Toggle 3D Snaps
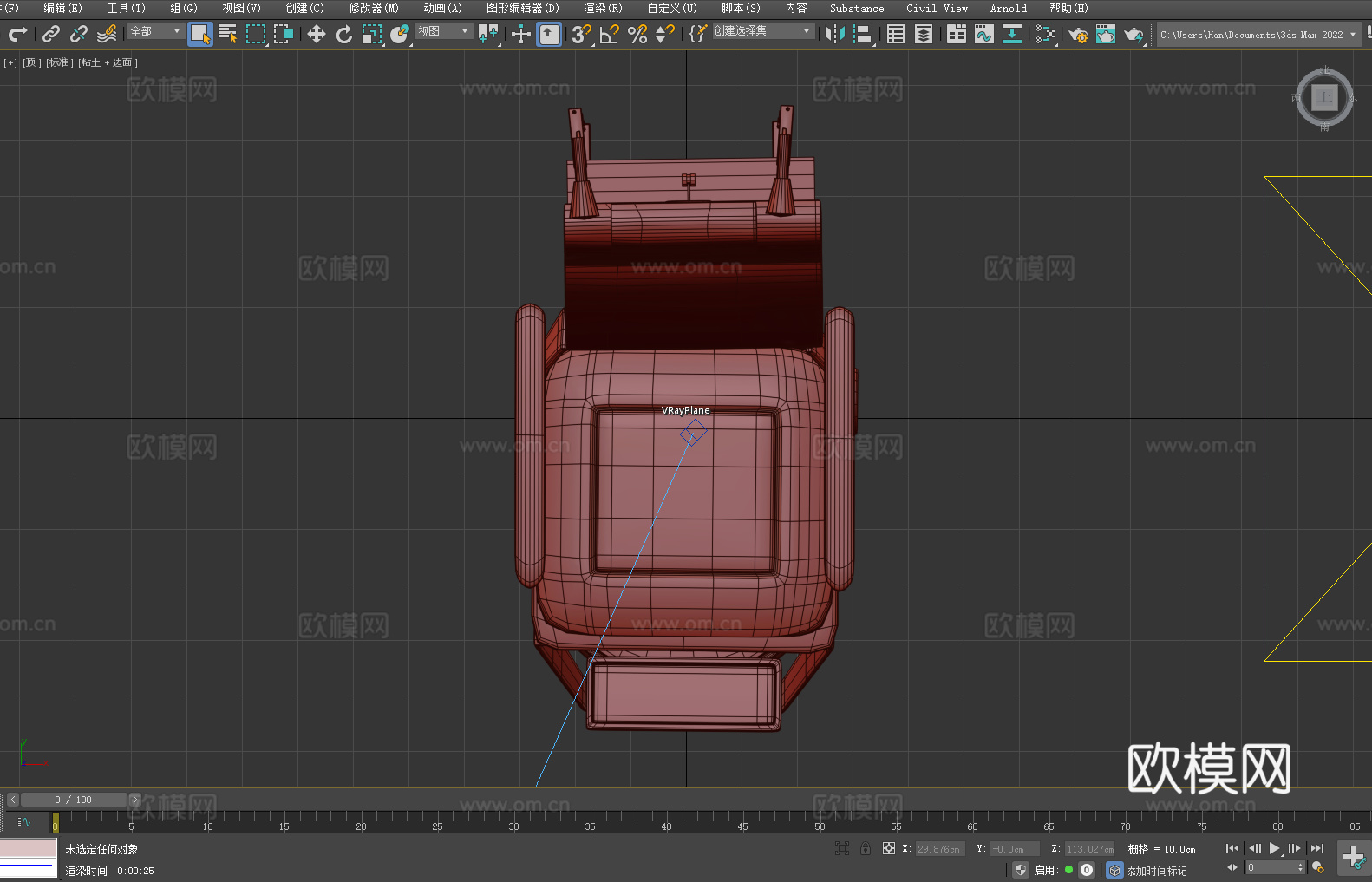 pos(582,34)
